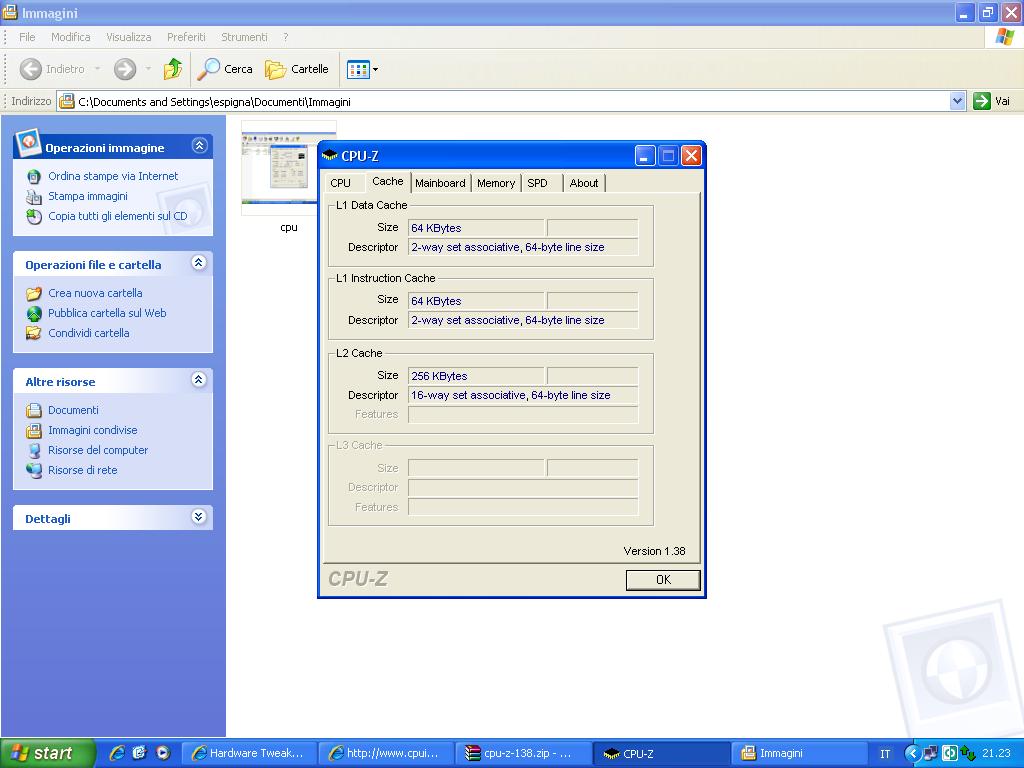Collapse the Operazioni immagine panel
The height and width of the screenshot is (768, 1024).
(199, 146)
